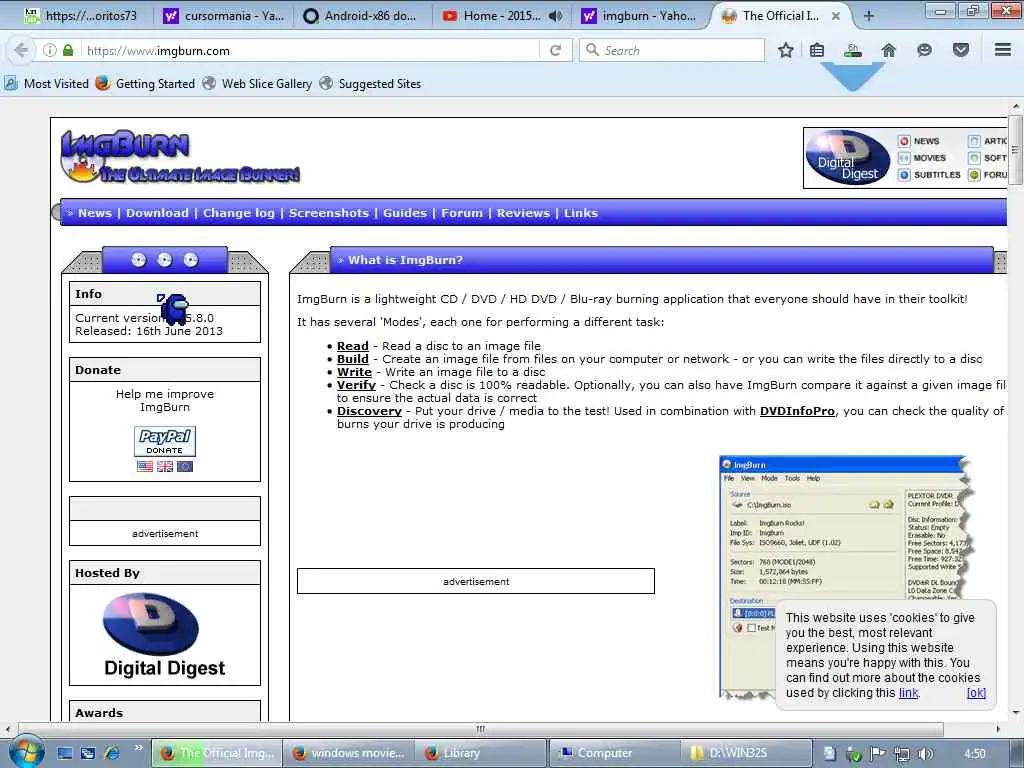Click the Most Visited bookmark

coord(46,84)
